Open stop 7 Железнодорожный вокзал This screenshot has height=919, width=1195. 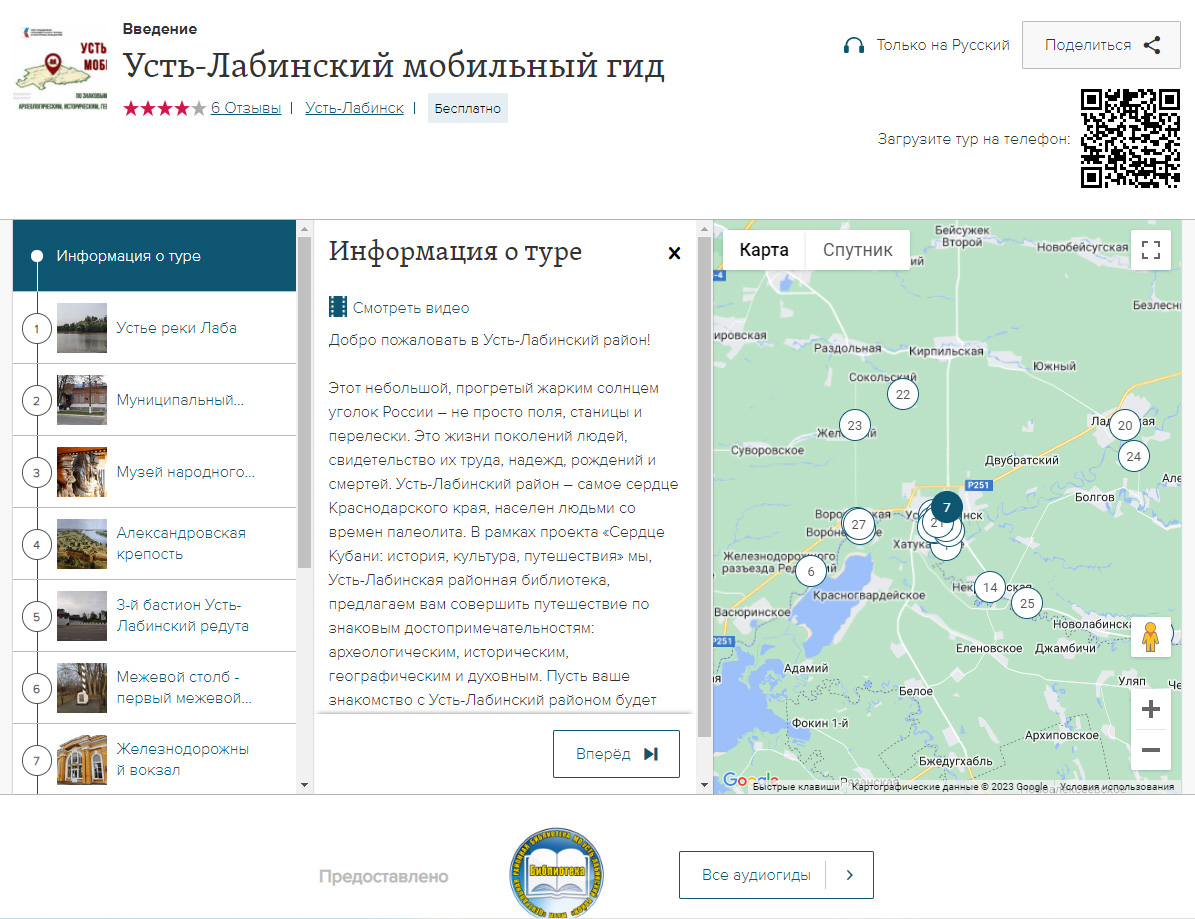point(154,759)
